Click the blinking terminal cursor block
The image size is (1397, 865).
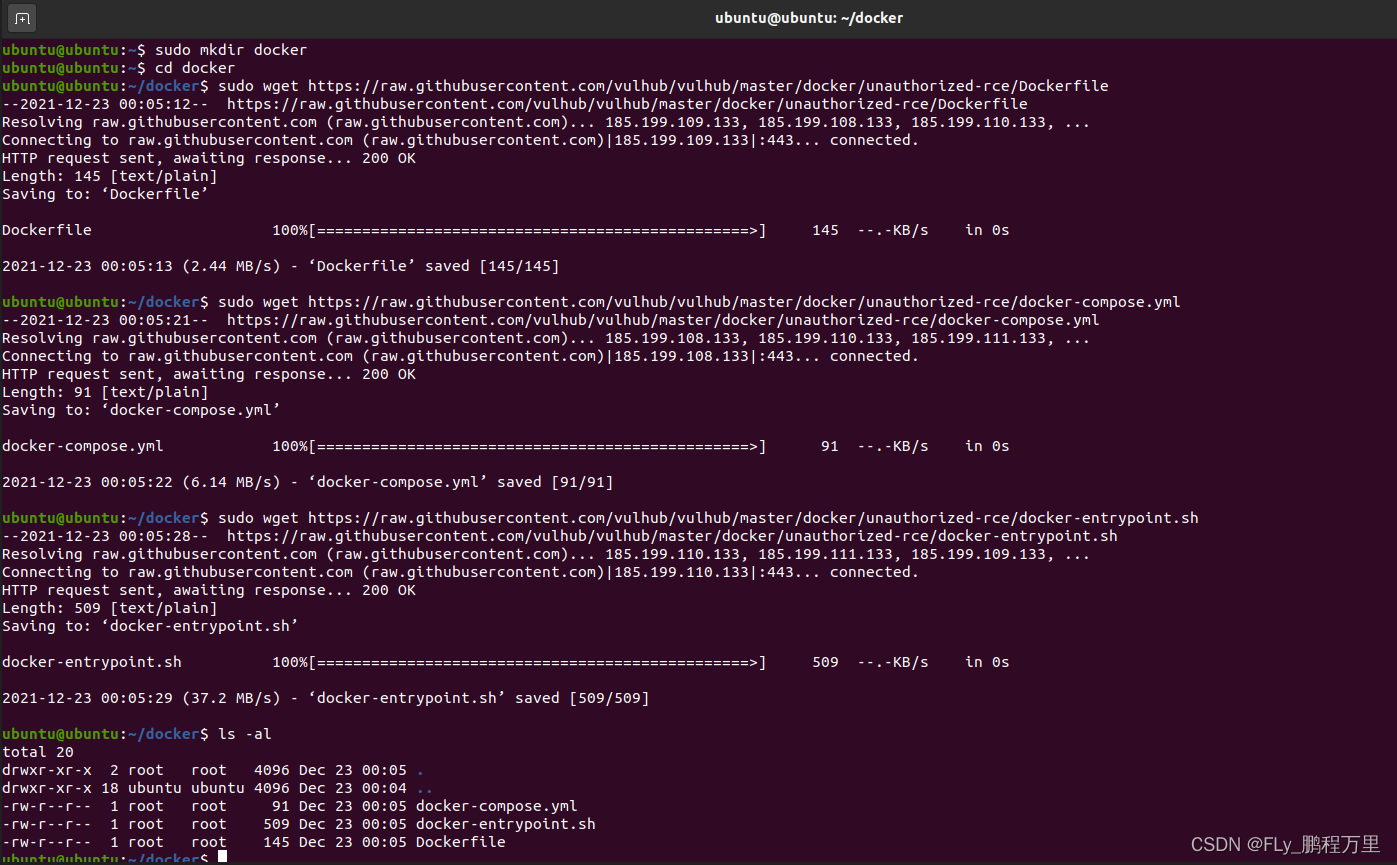pos(221,855)
